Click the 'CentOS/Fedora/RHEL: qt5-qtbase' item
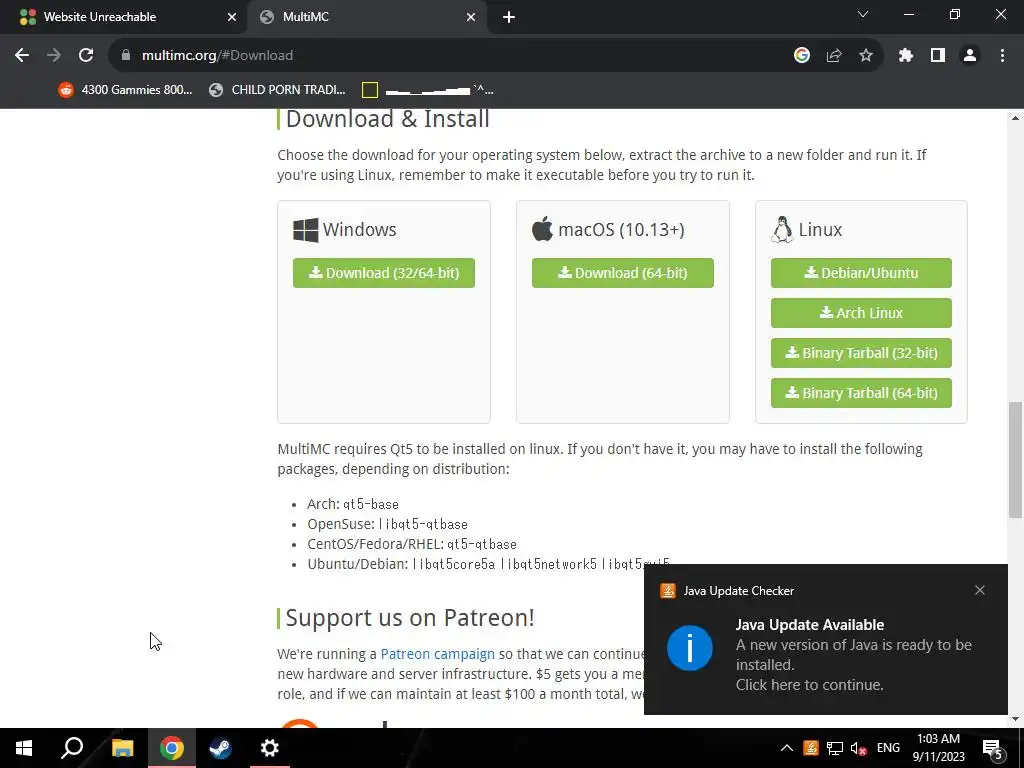 tap(411, 544)
